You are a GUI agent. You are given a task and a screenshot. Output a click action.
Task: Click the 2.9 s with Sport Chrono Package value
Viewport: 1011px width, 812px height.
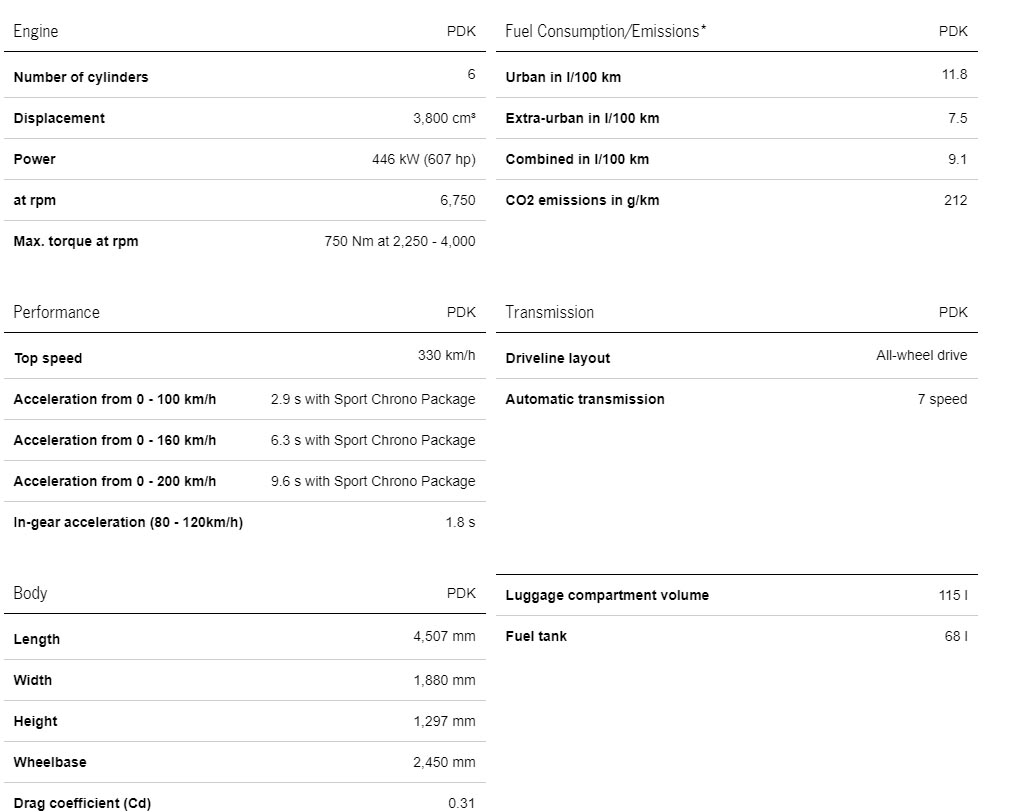[x=373, y=399]
